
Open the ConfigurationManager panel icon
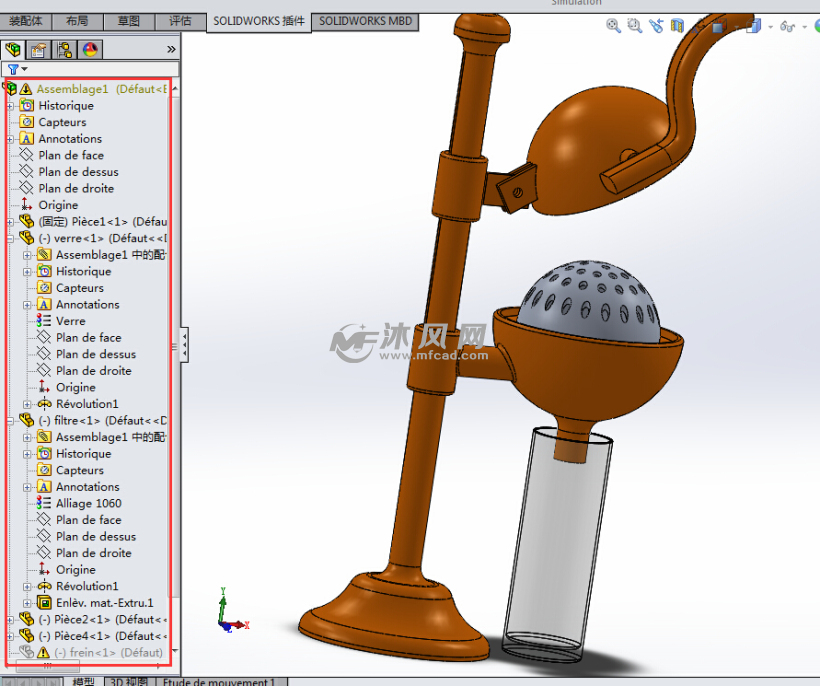(64, 49)
